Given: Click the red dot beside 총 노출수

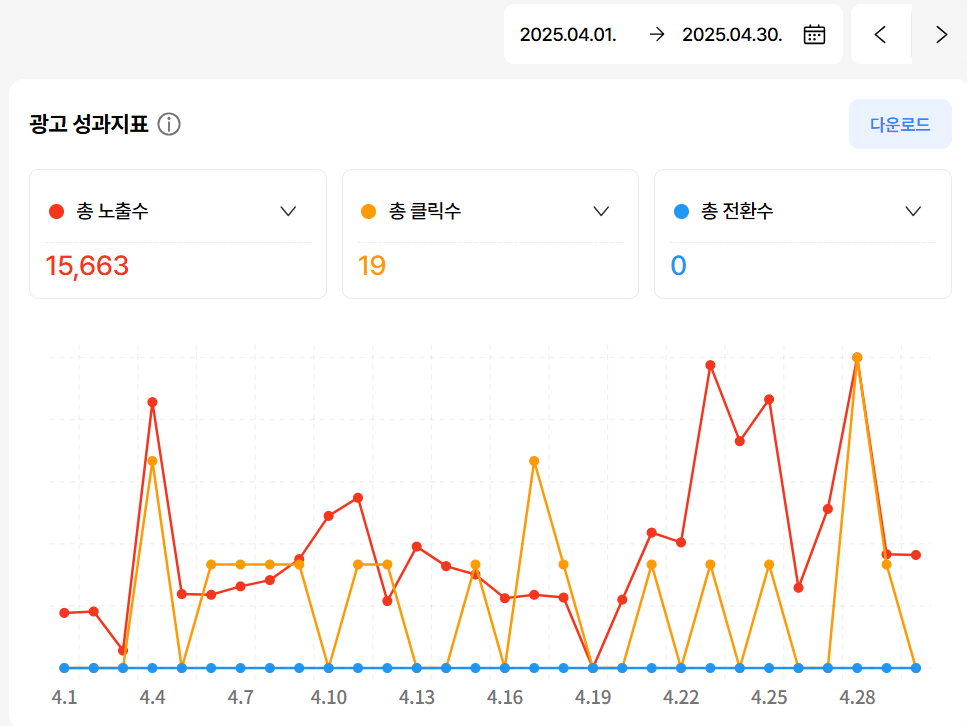Looking at the screenshot, I should 57,212.
